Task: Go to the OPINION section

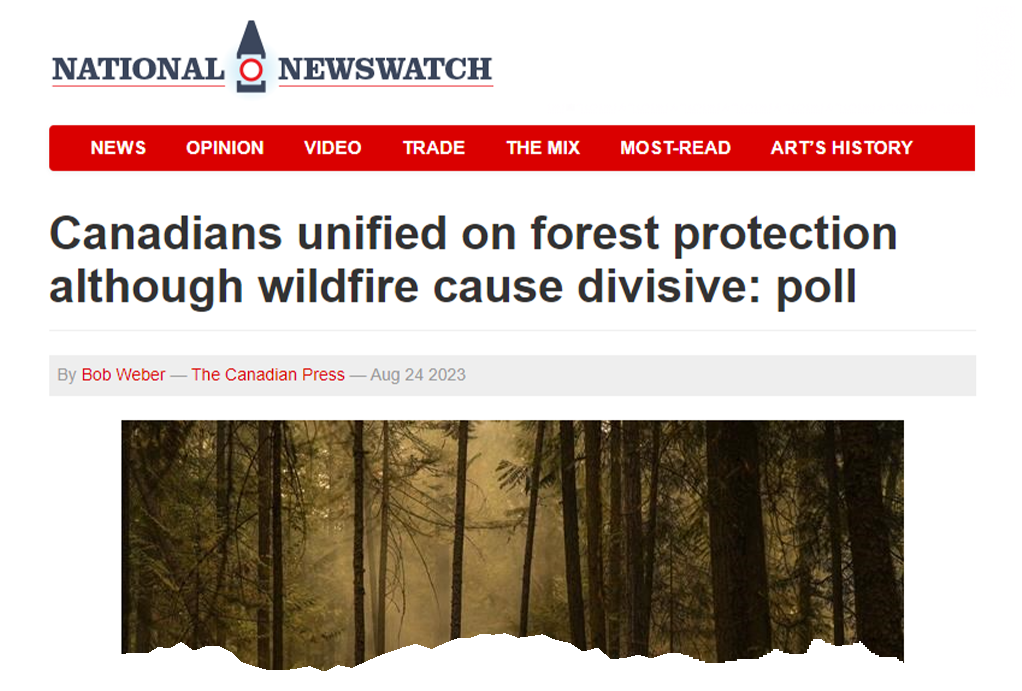Action: [225, 148]
